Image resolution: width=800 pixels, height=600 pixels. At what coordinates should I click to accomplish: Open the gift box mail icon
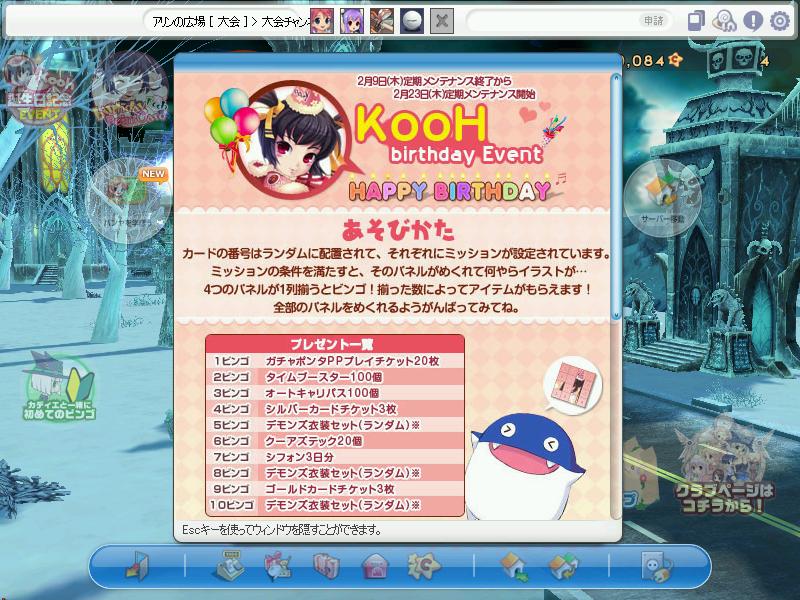[278, 566]
